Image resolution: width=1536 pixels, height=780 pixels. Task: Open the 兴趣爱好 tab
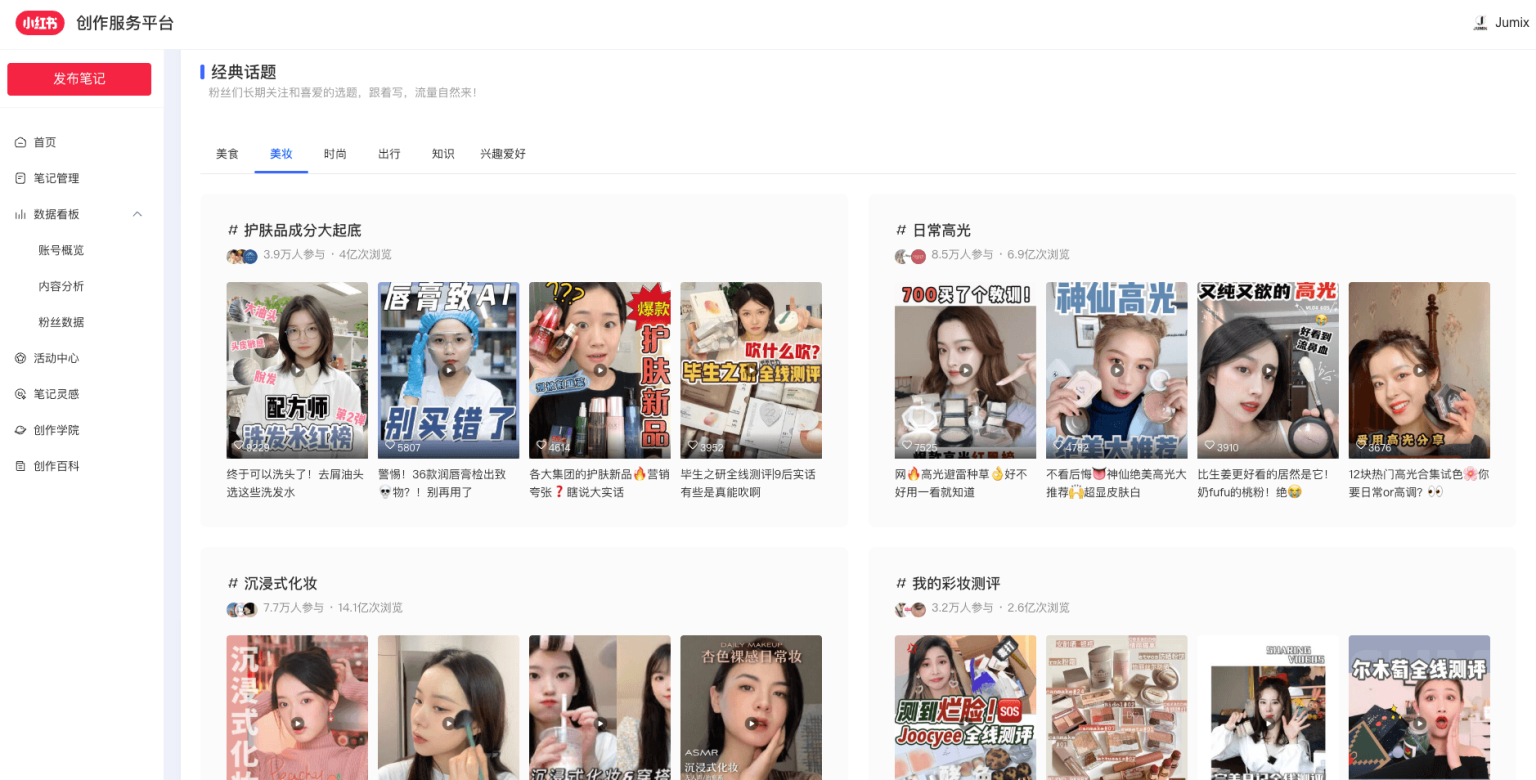pos(503,154)
